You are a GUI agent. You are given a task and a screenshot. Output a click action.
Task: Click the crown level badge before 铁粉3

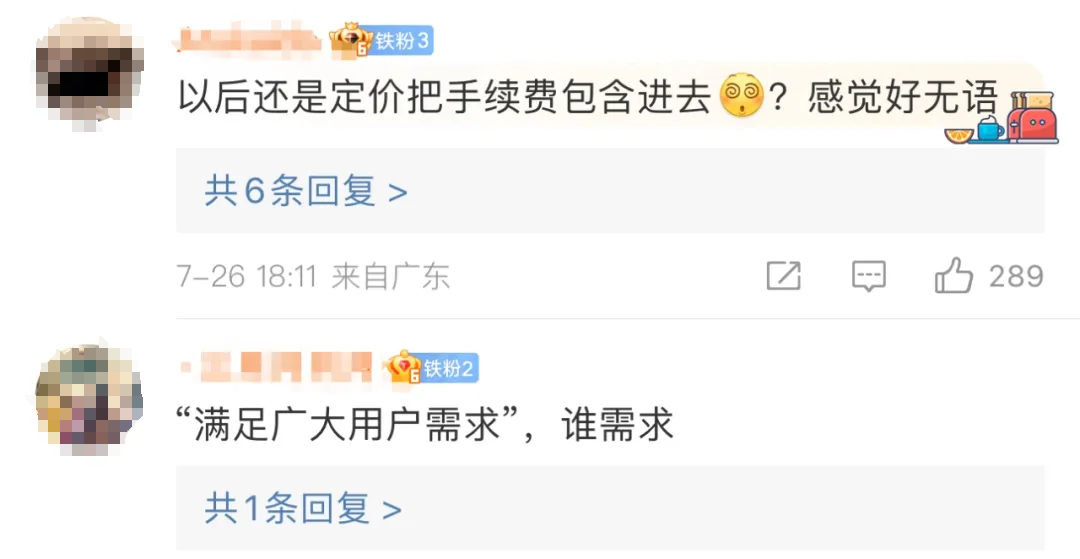tap(351, 41)
